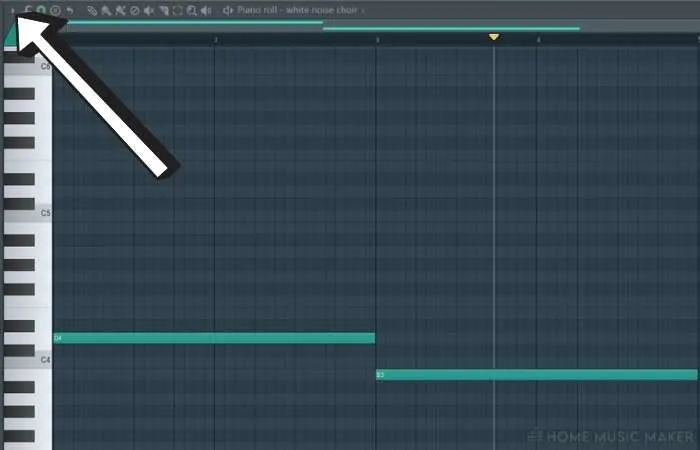Play the C#5 black key above C5
This screenshot has width=700, height=450.
point(19,204)
